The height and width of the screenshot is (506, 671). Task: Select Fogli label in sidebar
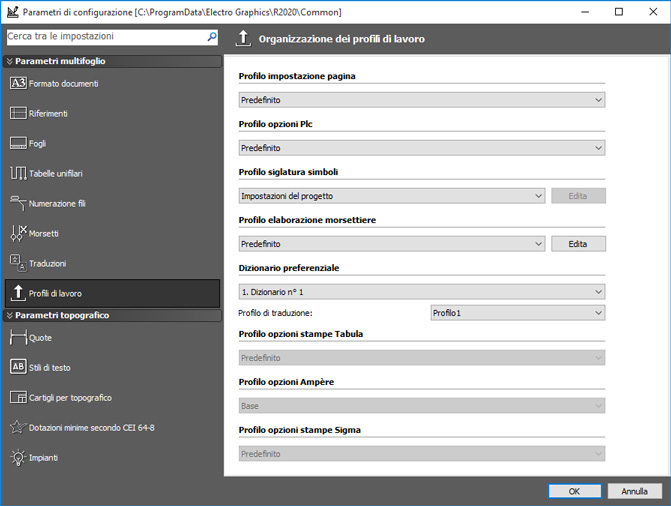pos(37,143)
